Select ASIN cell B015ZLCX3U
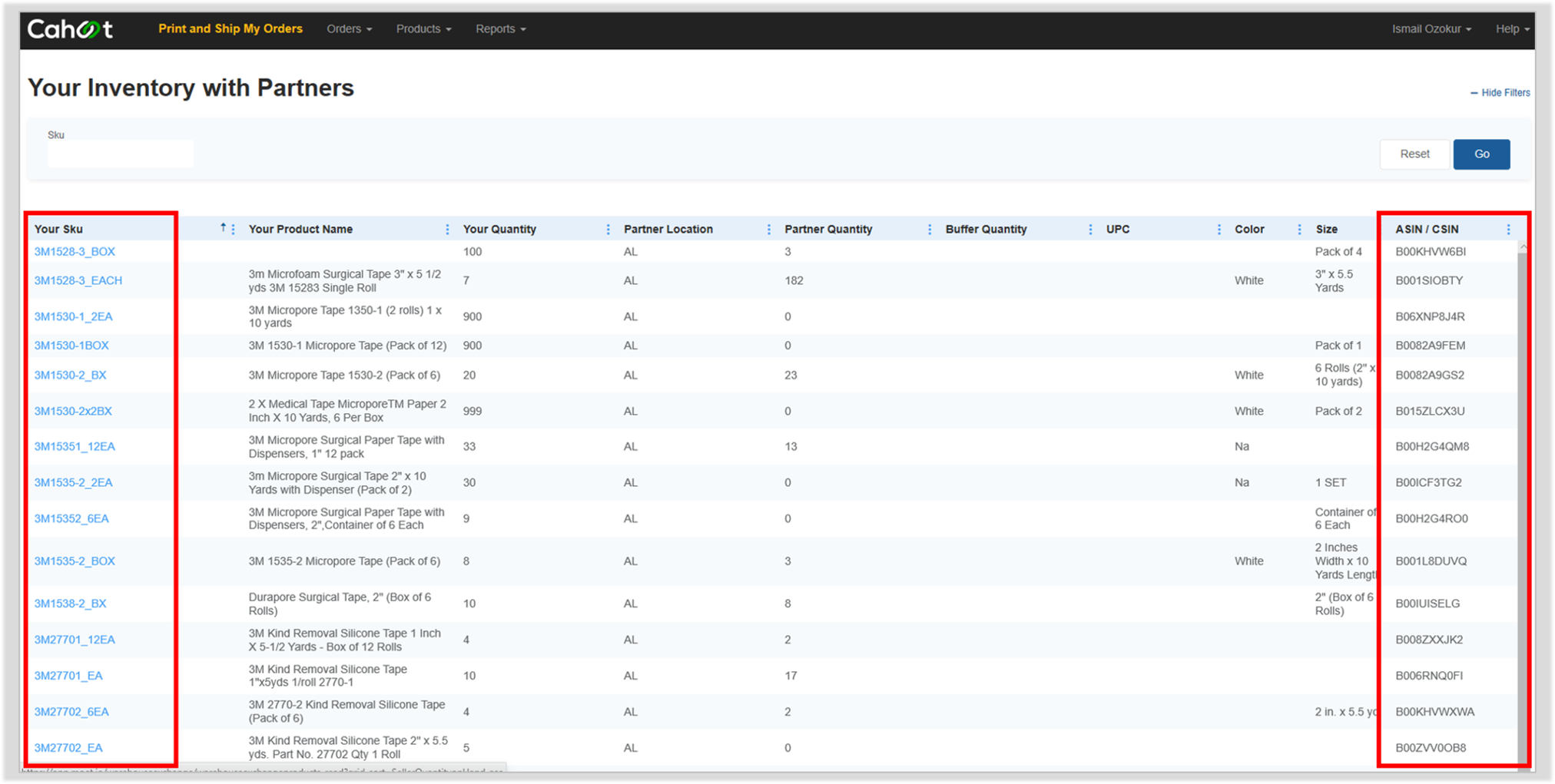Image resolution: width=1555 pixels, height=784 pixels. pyautogui.click(x=1430, y=411)
